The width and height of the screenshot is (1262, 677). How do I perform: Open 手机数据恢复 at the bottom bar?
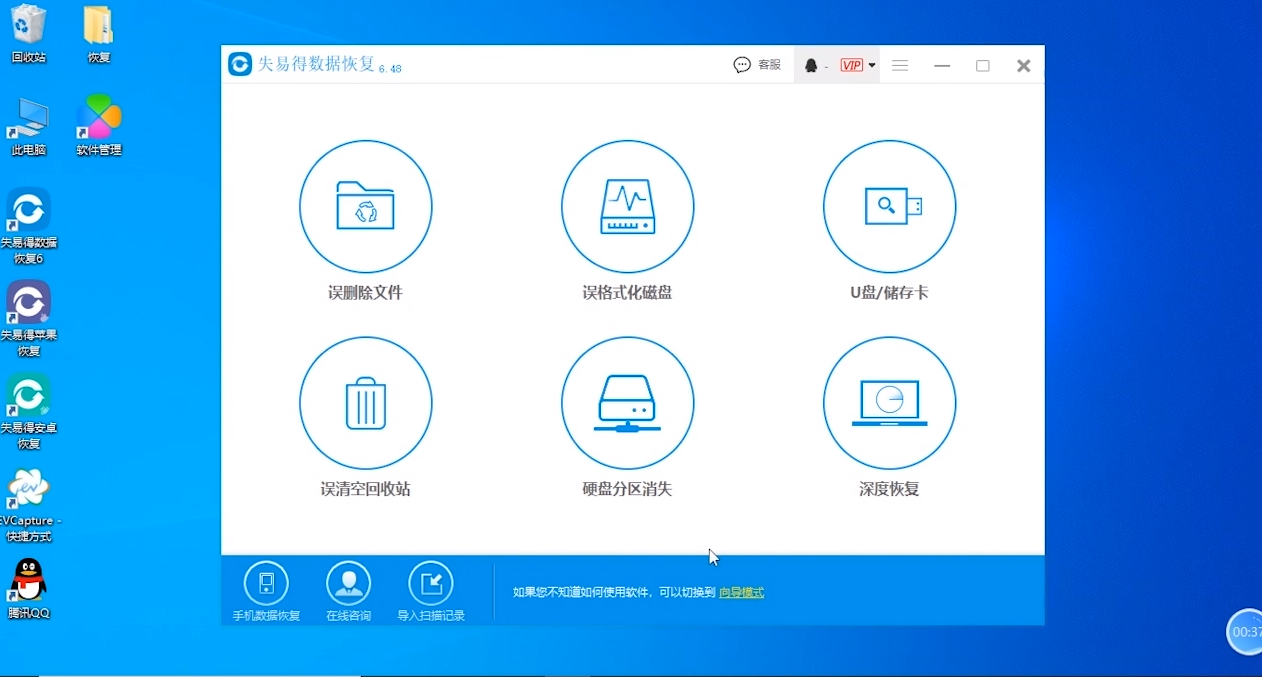tap(266, 583)
